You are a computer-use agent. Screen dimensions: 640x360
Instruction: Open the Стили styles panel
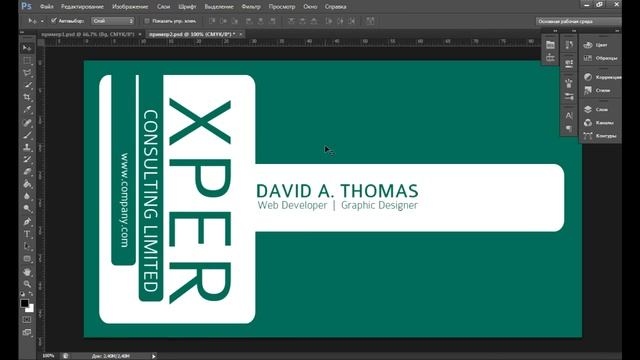click(597, 90)
